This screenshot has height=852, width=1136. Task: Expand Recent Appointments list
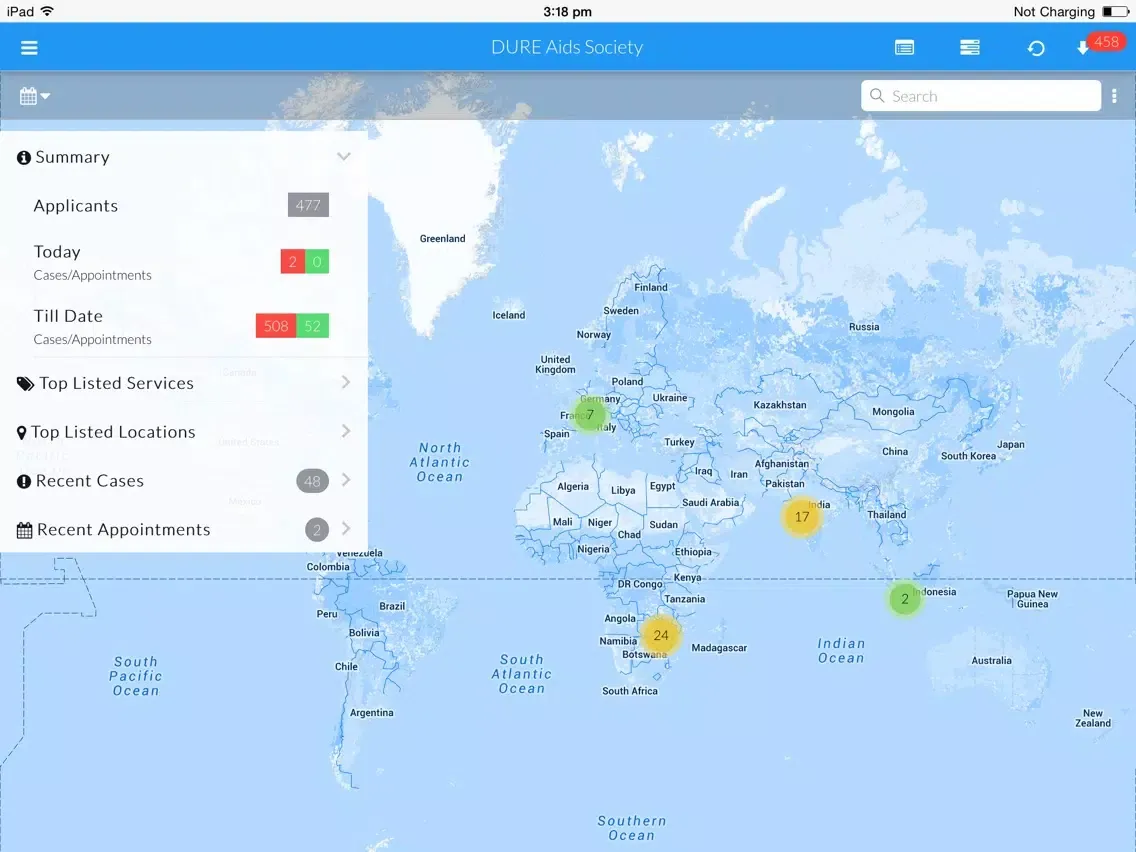coord(344,529)
